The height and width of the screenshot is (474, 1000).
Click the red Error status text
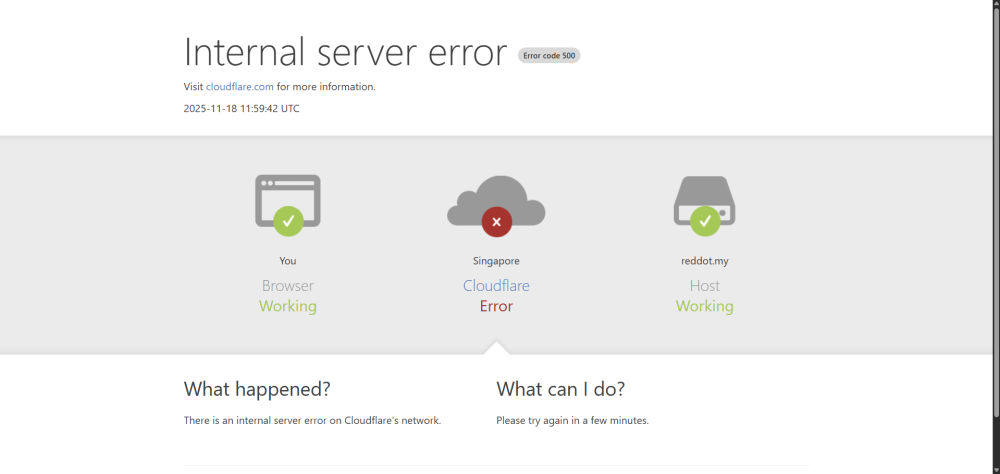496,306
